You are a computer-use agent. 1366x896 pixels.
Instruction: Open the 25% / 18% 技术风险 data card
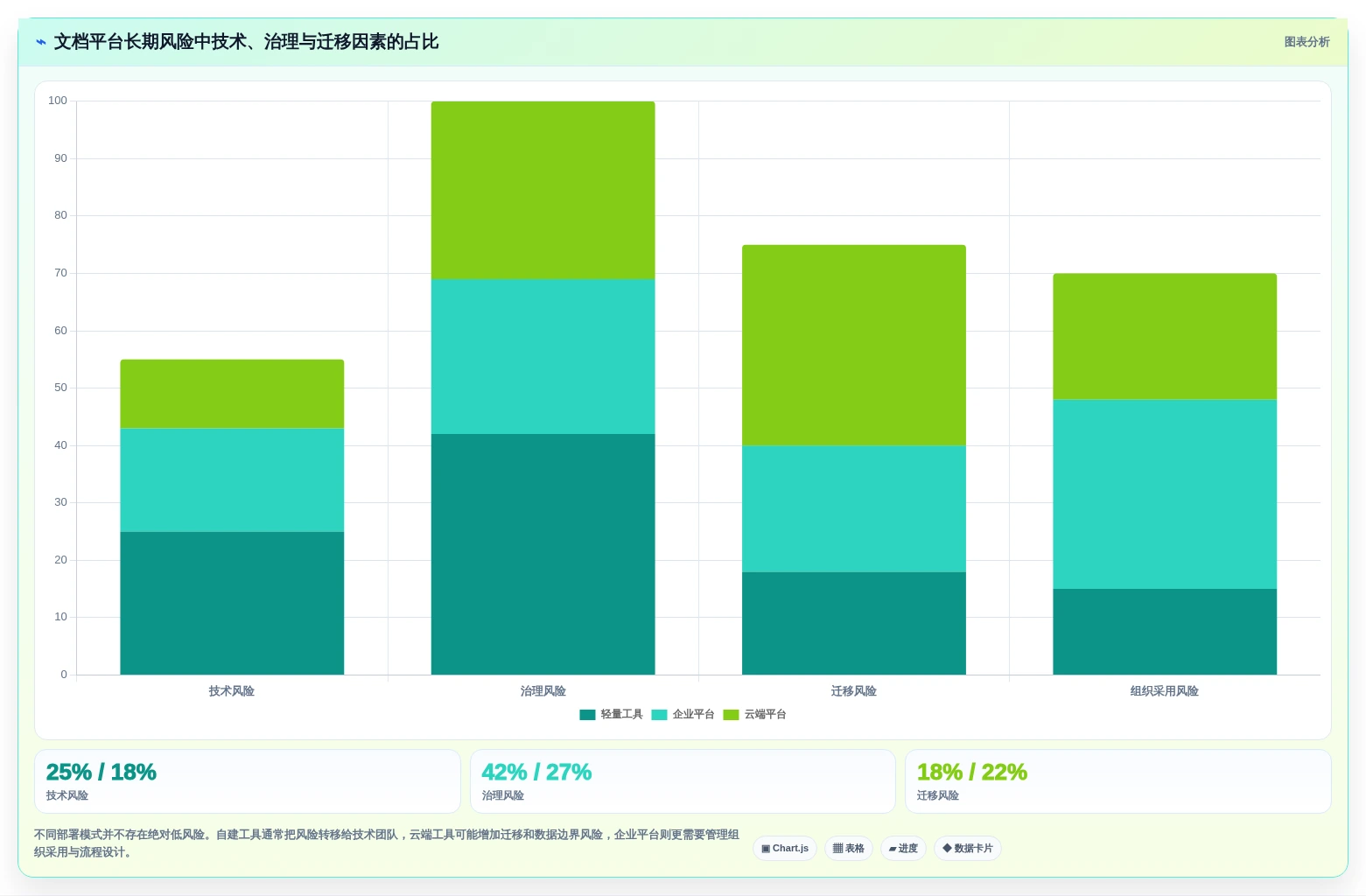click(x=248, y=781)
